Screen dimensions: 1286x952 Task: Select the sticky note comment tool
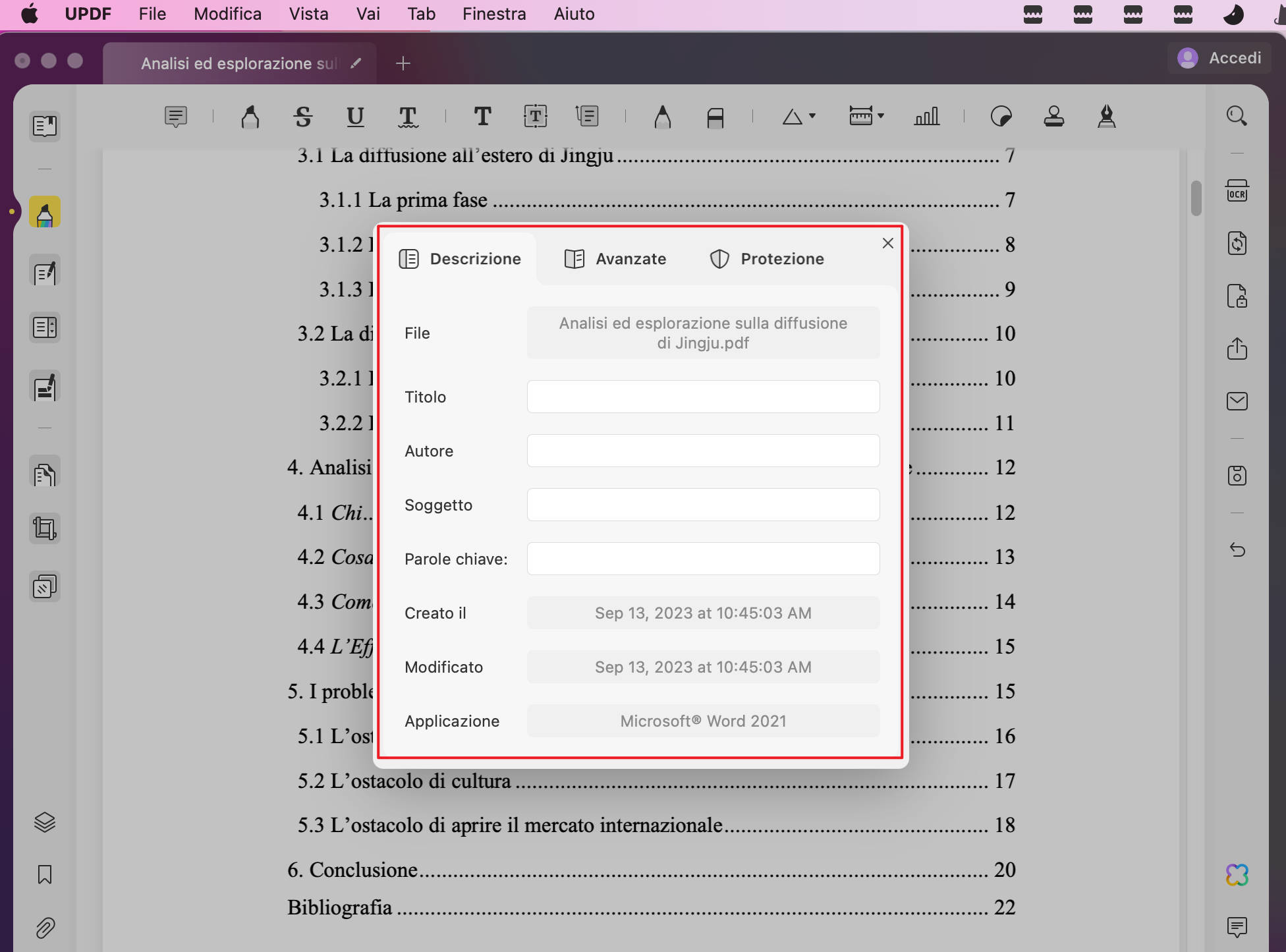coord(176,117)
